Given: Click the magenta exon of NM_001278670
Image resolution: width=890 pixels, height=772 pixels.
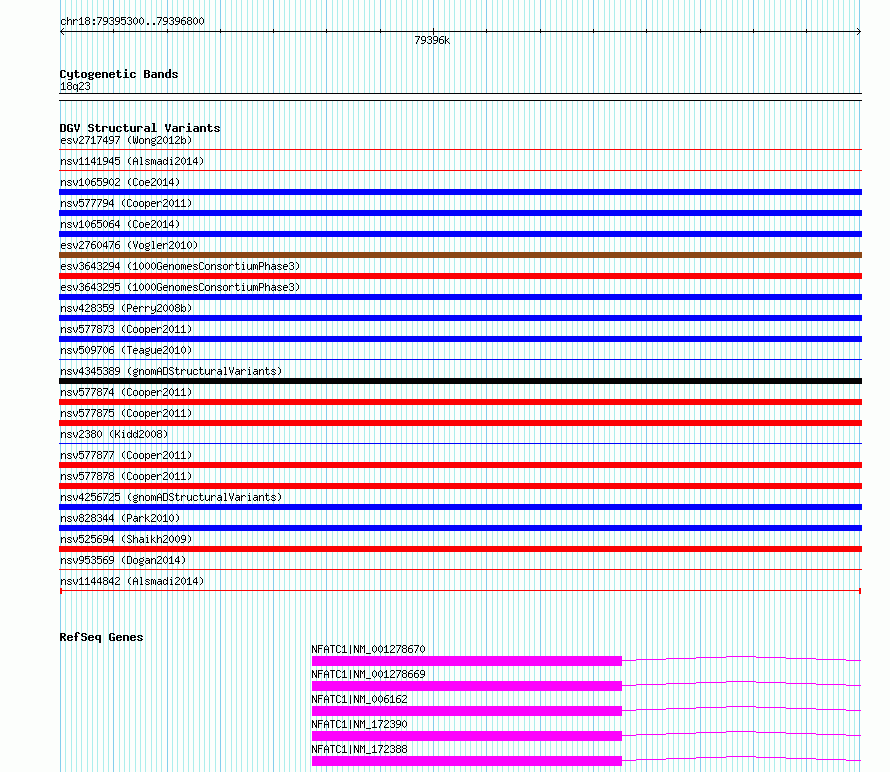Looking at the screenshot, I should coord(467,661).
